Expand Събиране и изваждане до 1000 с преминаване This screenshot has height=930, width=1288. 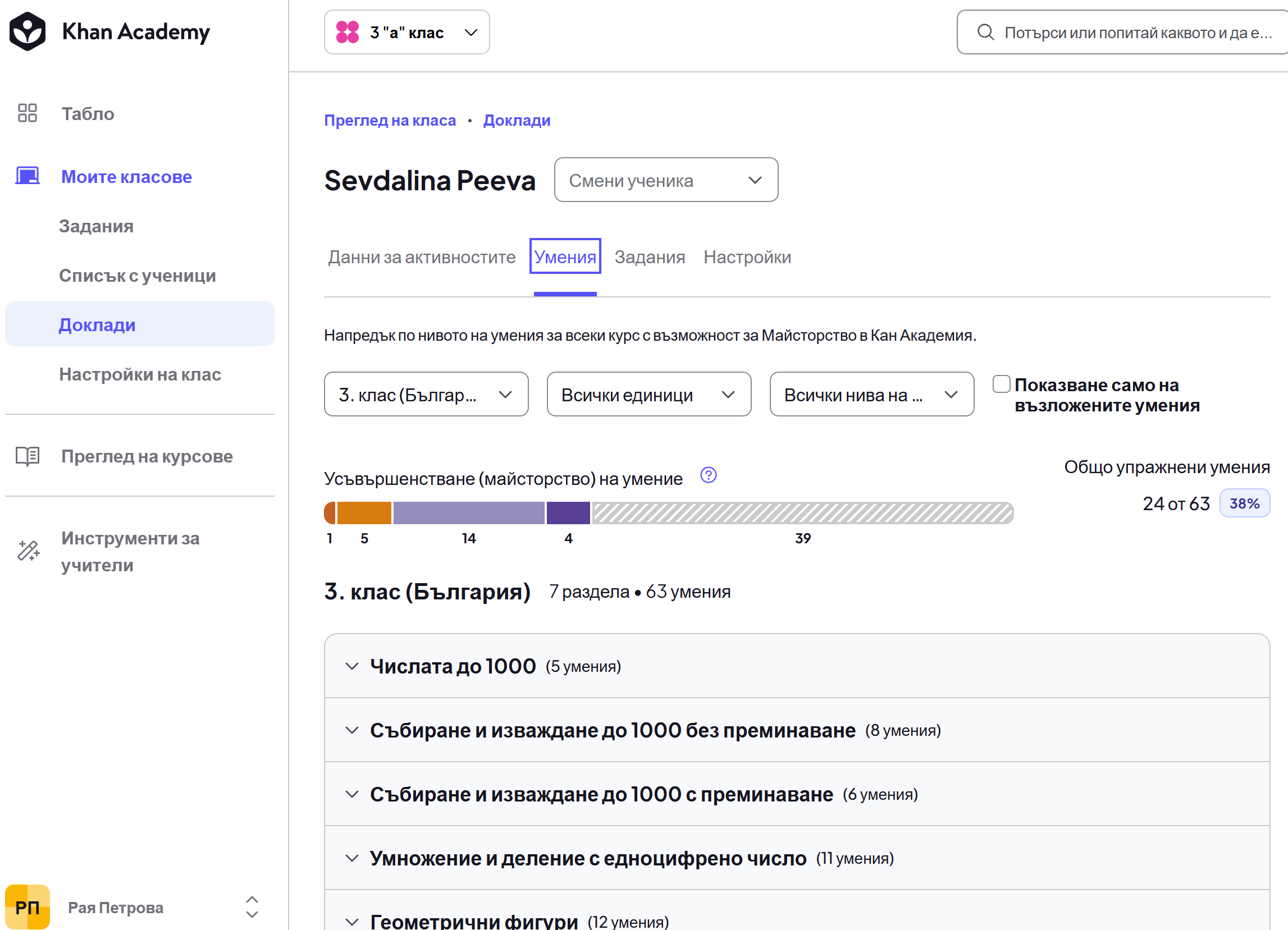(797, 794)
